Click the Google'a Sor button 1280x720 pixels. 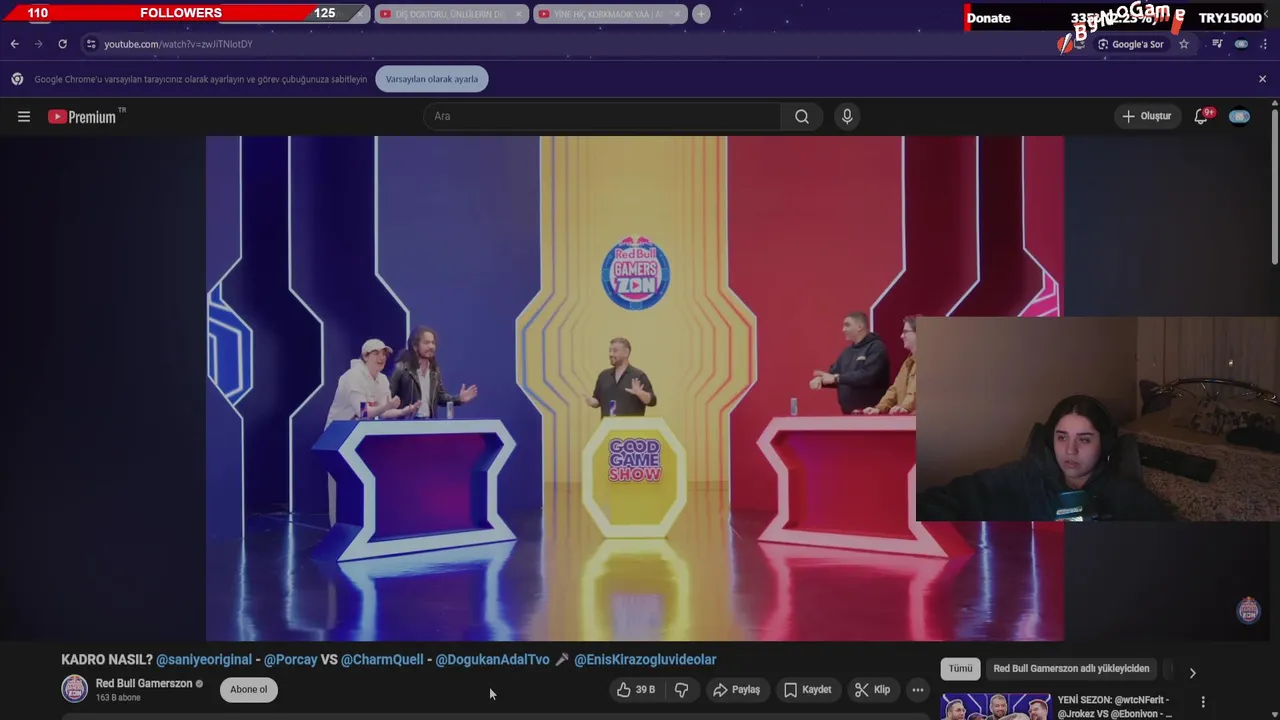[1130, 44]
